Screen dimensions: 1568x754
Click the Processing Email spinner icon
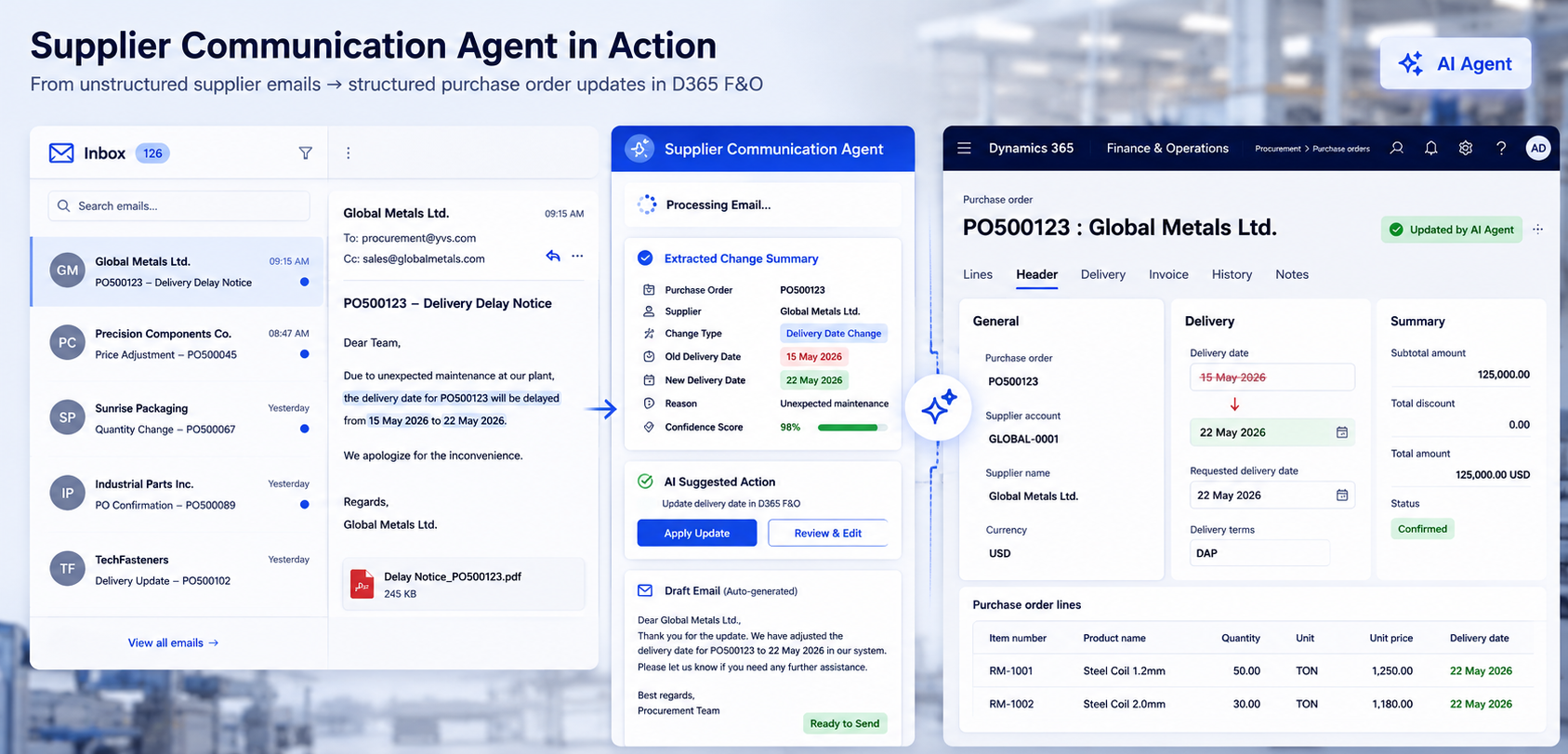coord(647,205)
